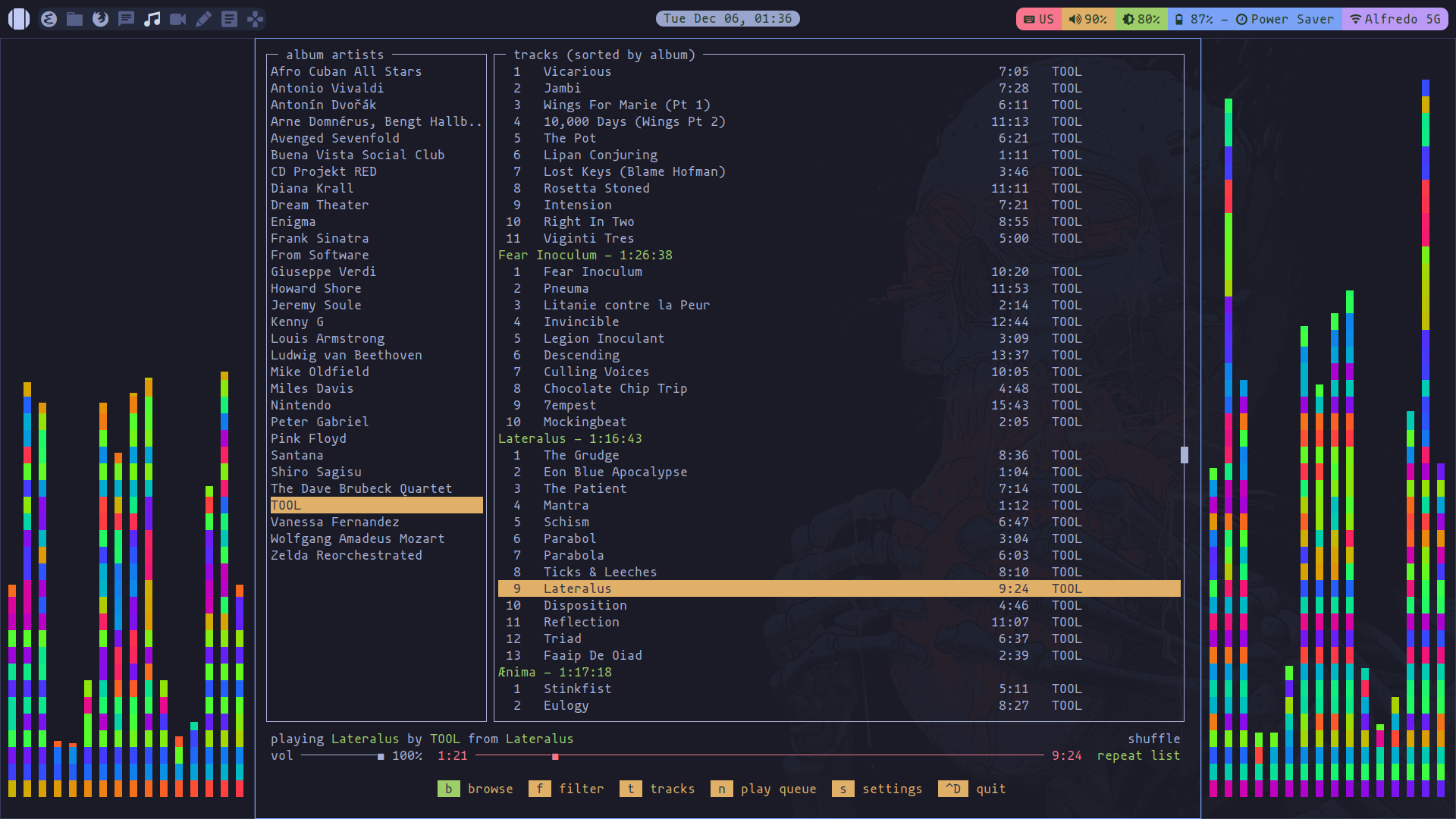Viewport: 1456px width, 819px height.
Task: Select the track 7empest
Action: pos(839,405)
